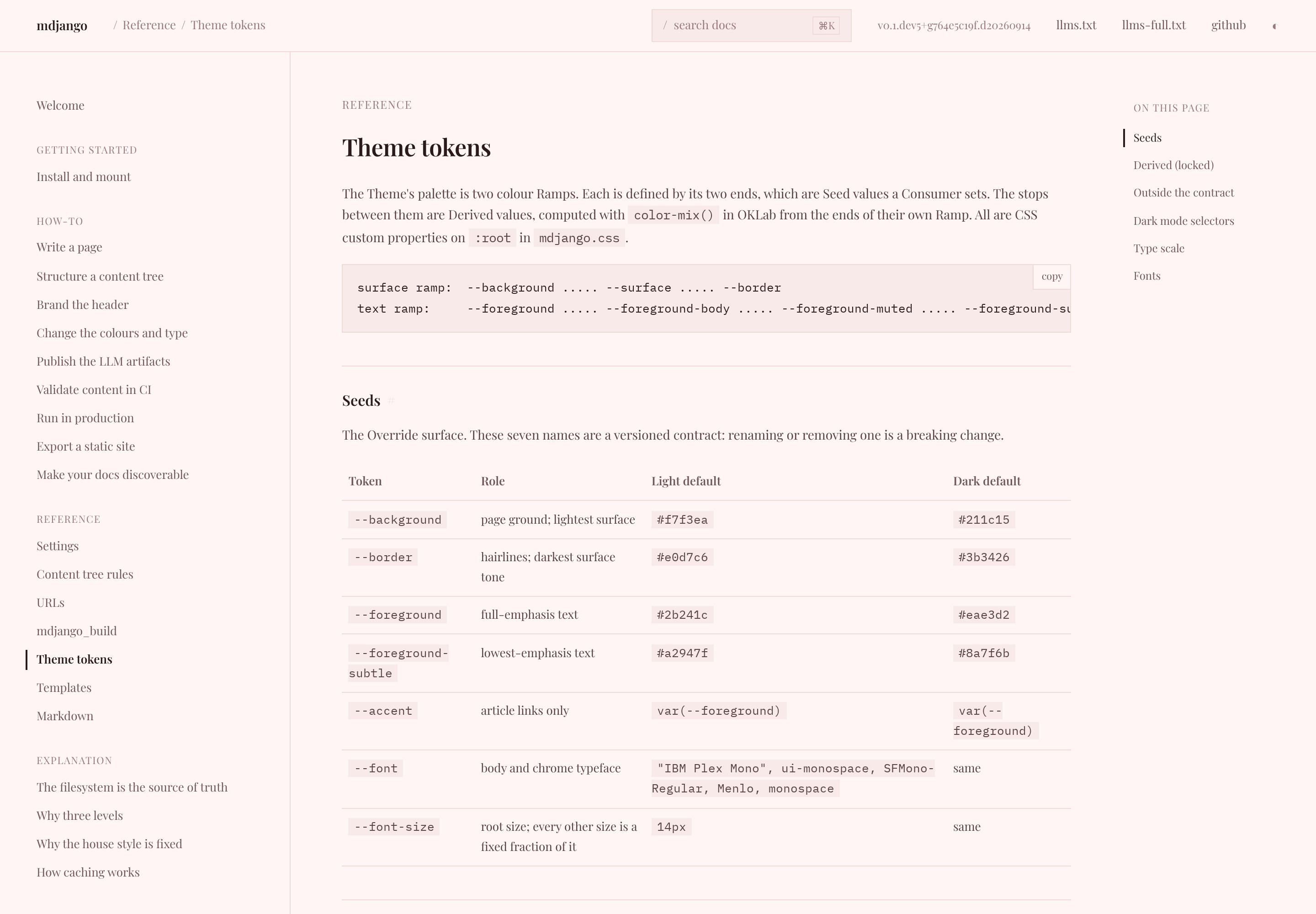Open Why the house style is fixed
This screenshot has height=914, width=1316.
click(x=109, y=844)
